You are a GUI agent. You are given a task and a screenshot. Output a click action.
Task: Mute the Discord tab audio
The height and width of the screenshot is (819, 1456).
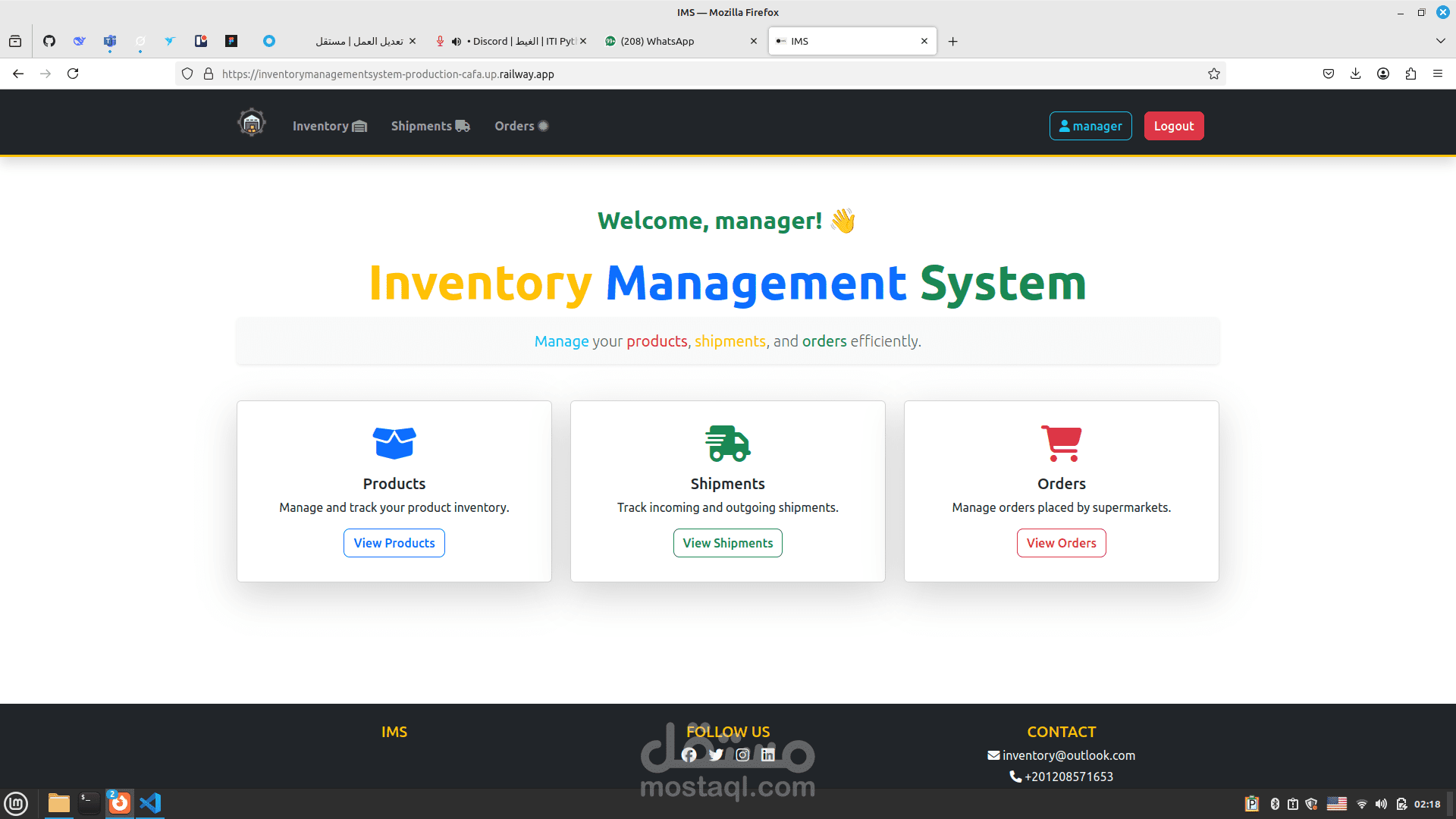[x=456, y=42]
